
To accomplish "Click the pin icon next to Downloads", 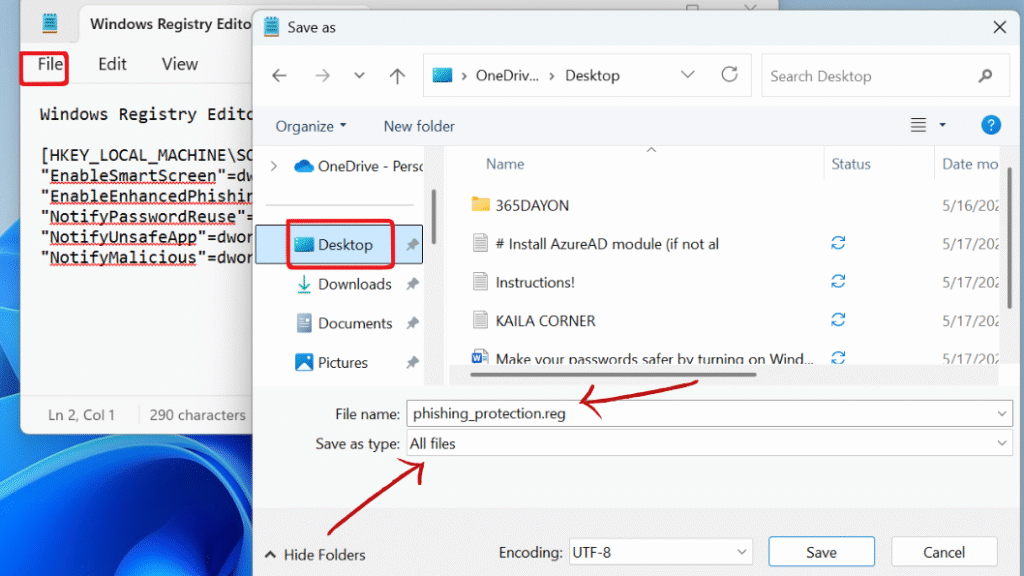I will pos(412,284).
